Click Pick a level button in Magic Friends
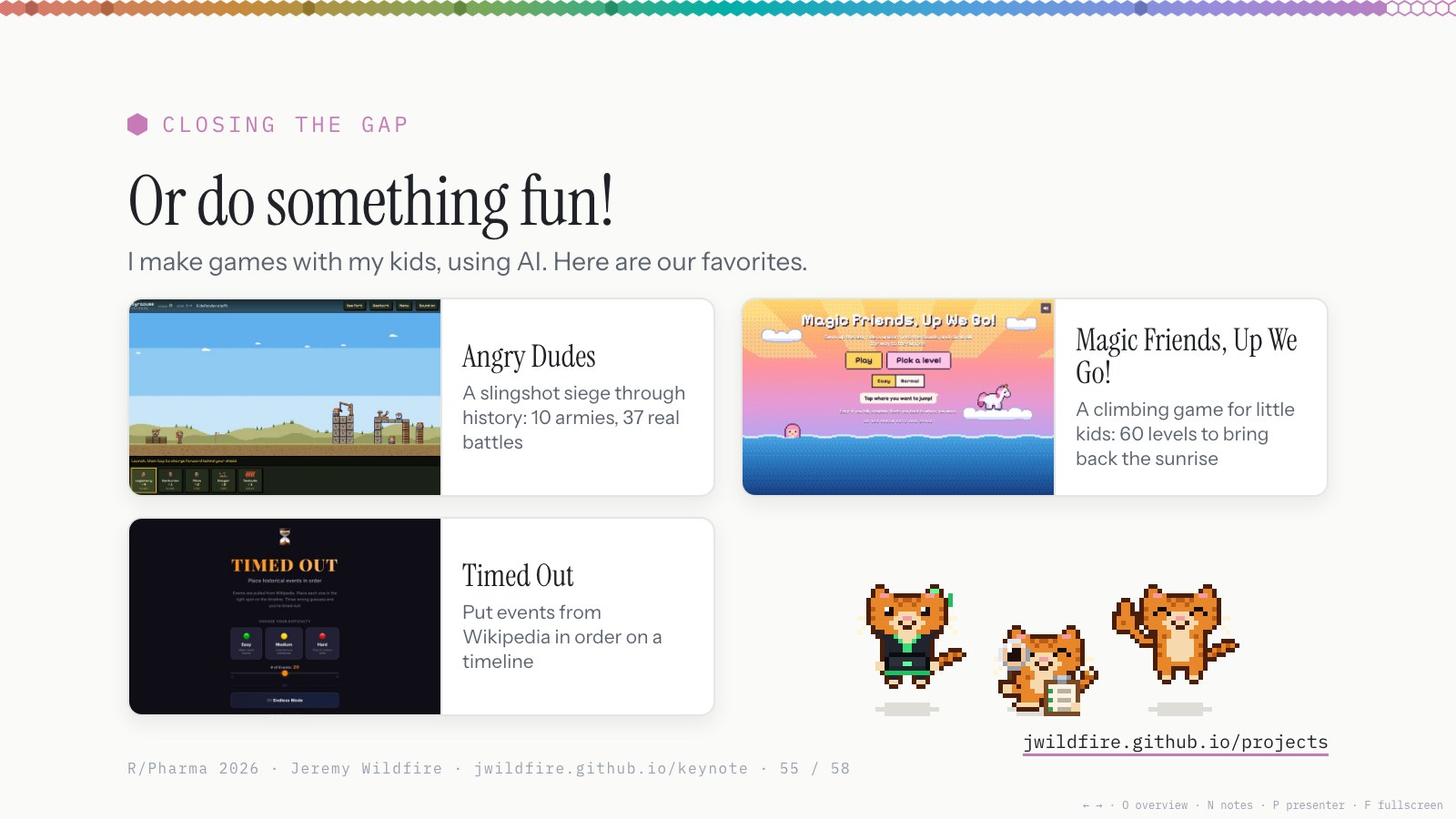Screen dimensions: 1456x819 918,360
